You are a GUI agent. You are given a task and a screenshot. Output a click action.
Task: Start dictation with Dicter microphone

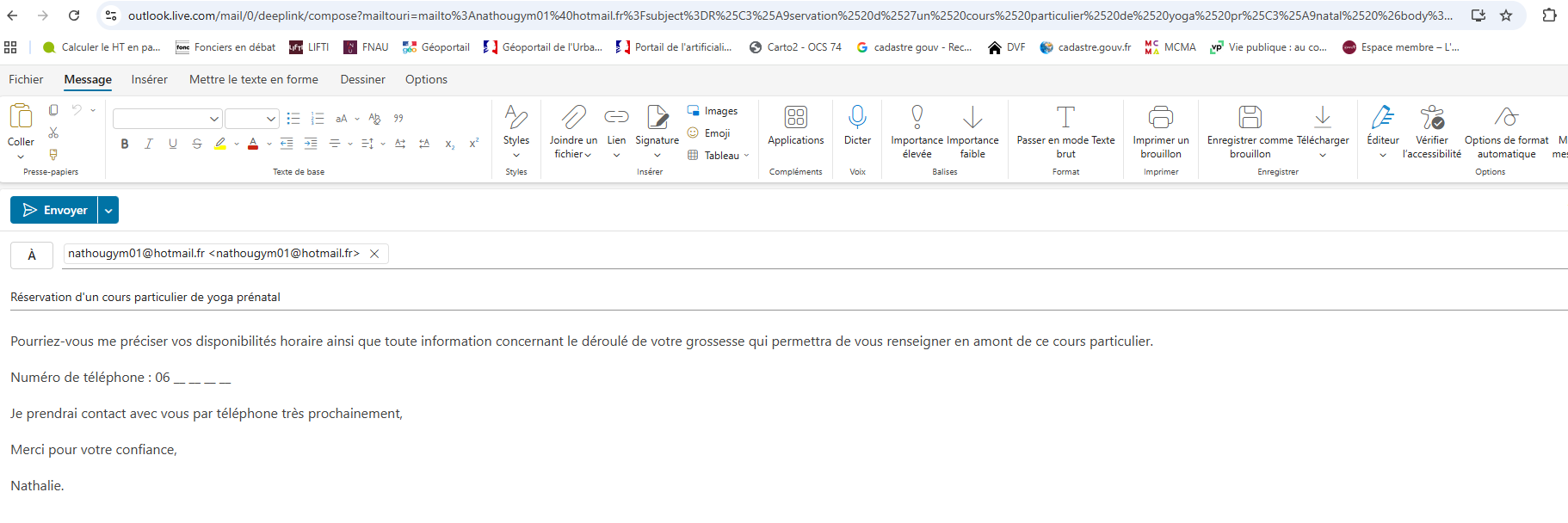[x=857, y=126]
